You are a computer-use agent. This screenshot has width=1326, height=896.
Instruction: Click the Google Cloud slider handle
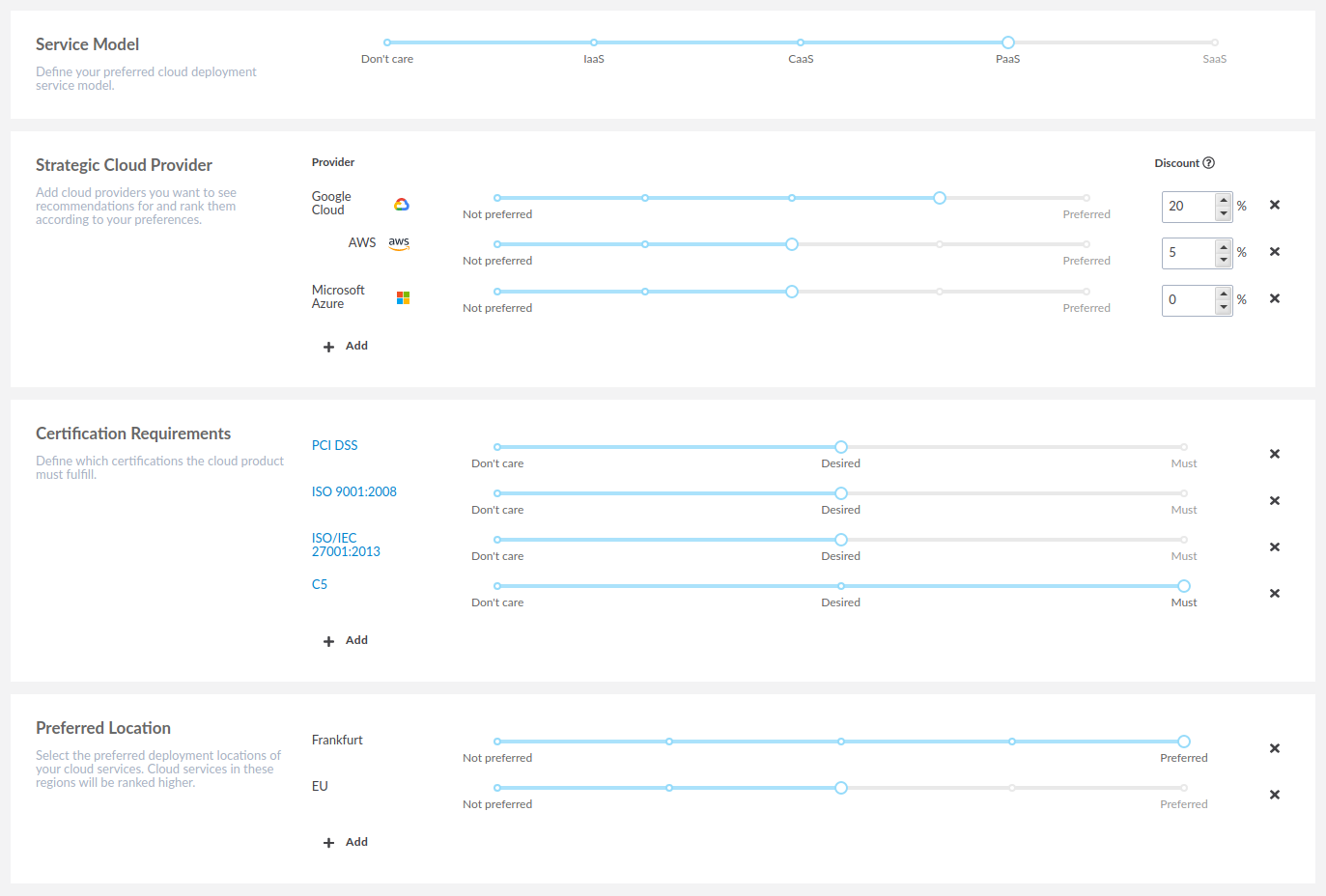pos(939,198)
